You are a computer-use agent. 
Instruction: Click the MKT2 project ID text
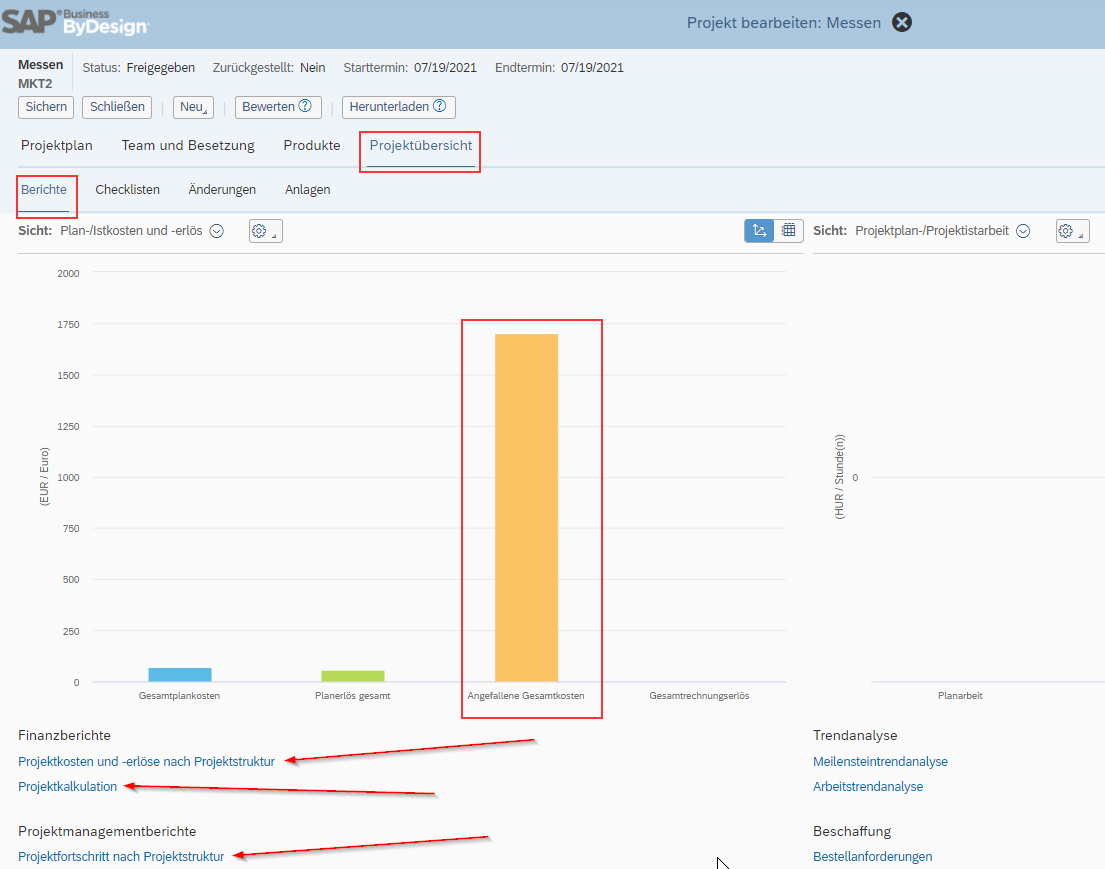[35, 83]
